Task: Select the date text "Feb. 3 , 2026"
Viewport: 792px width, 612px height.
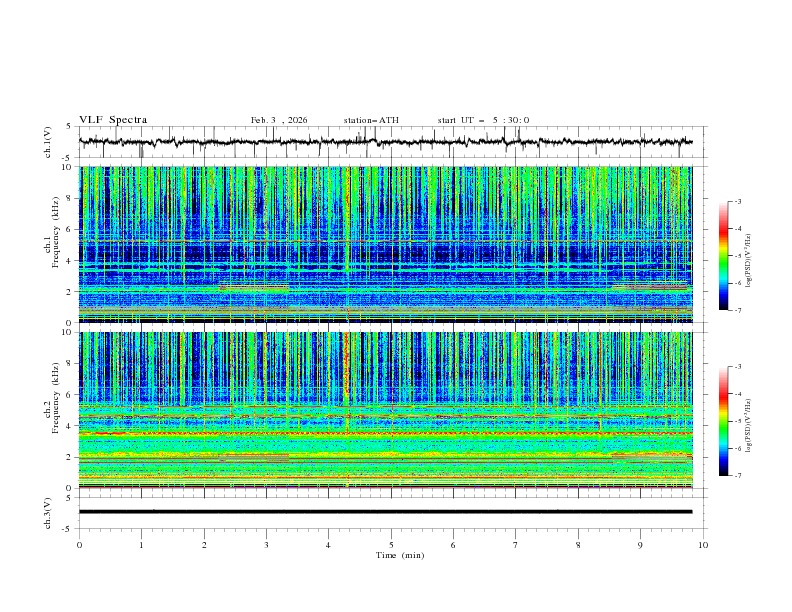Action: click(279, 120)
